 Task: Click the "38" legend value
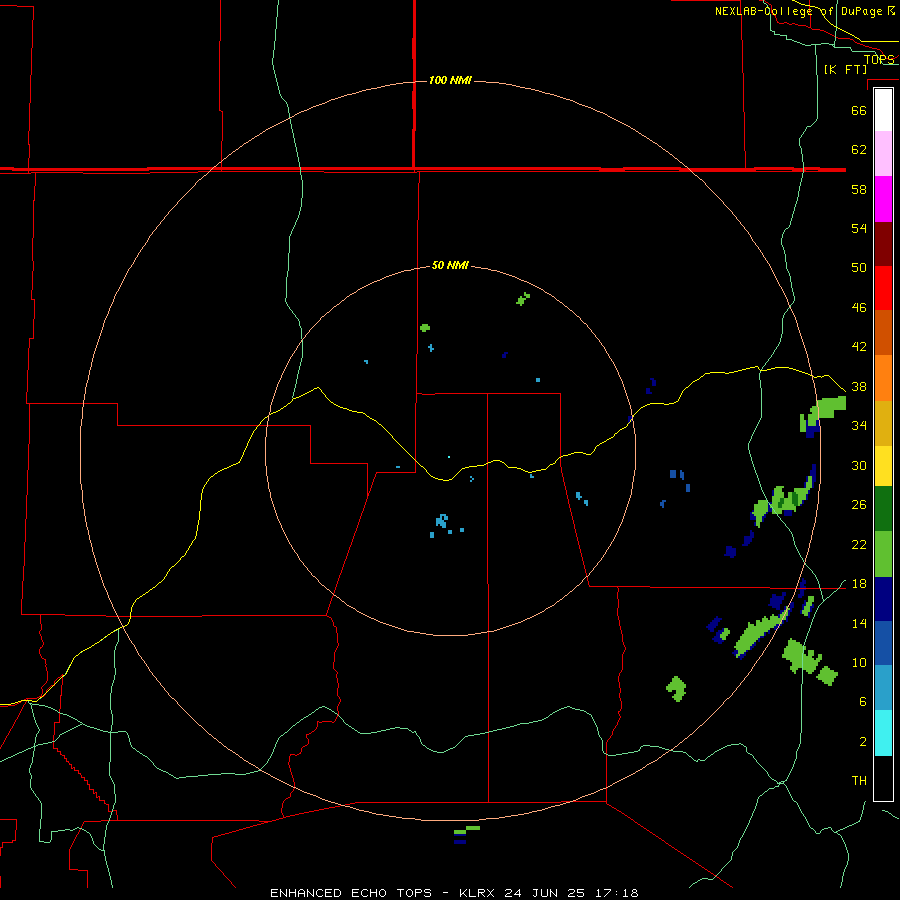pyautogui.click(x=859, y=386)
